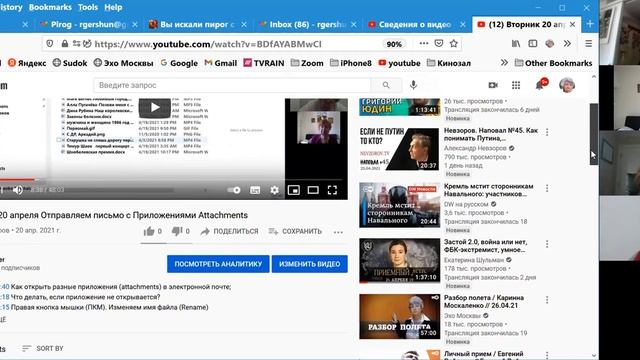Click the СОХРАНИТЬ save button
The width and height of the screenshot is (640, 360).
coord(295,231)
